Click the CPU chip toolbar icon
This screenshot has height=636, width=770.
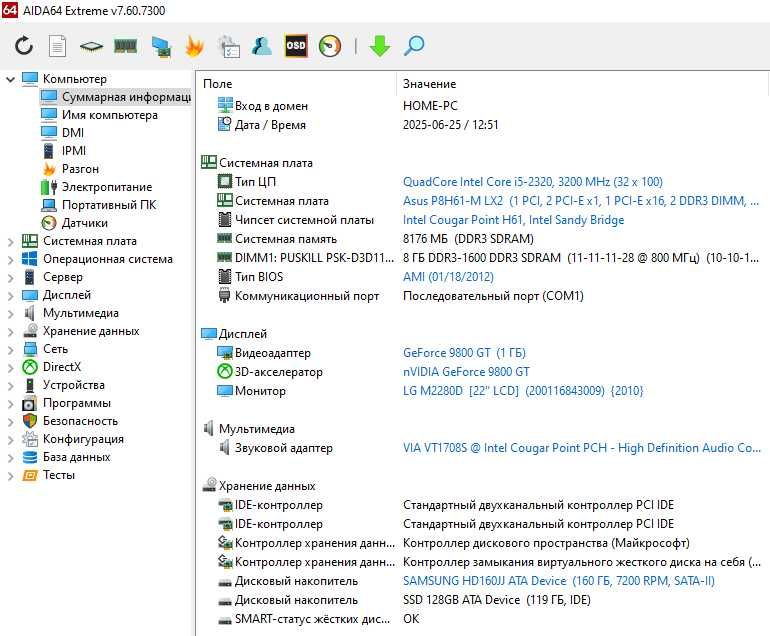[x=91, y=47]
